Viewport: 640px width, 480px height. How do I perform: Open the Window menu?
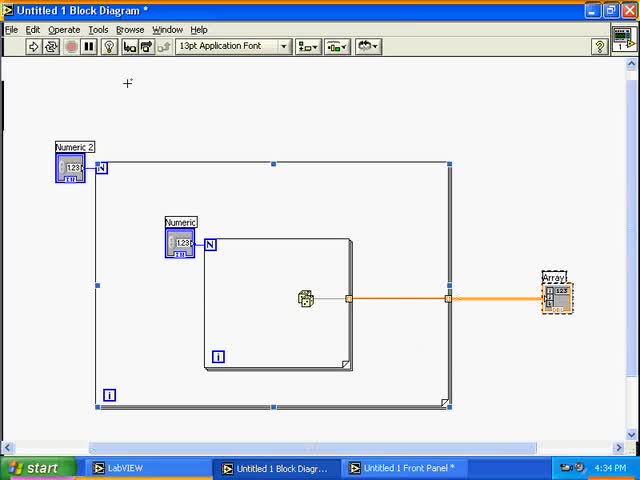click(167, 30)
